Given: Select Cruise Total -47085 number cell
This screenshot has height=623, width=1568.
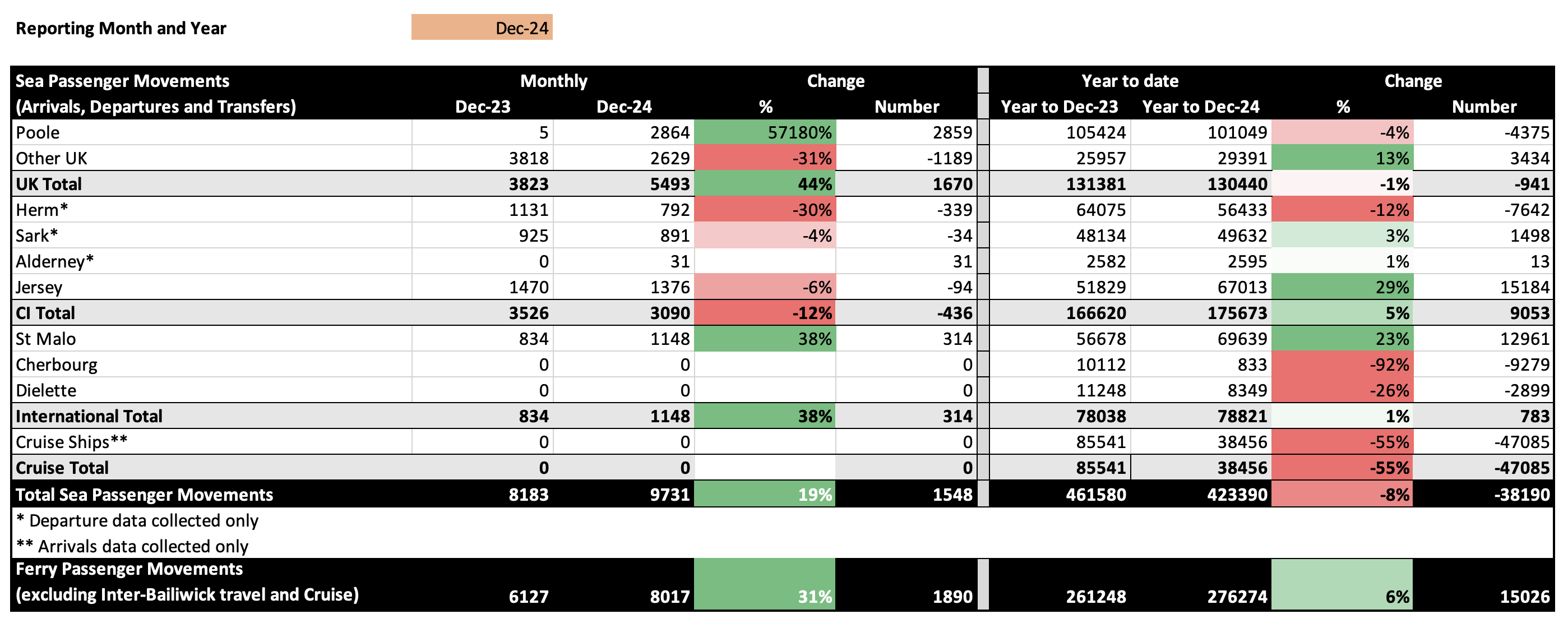Looking at the screenshot, I should (1521, 468).
